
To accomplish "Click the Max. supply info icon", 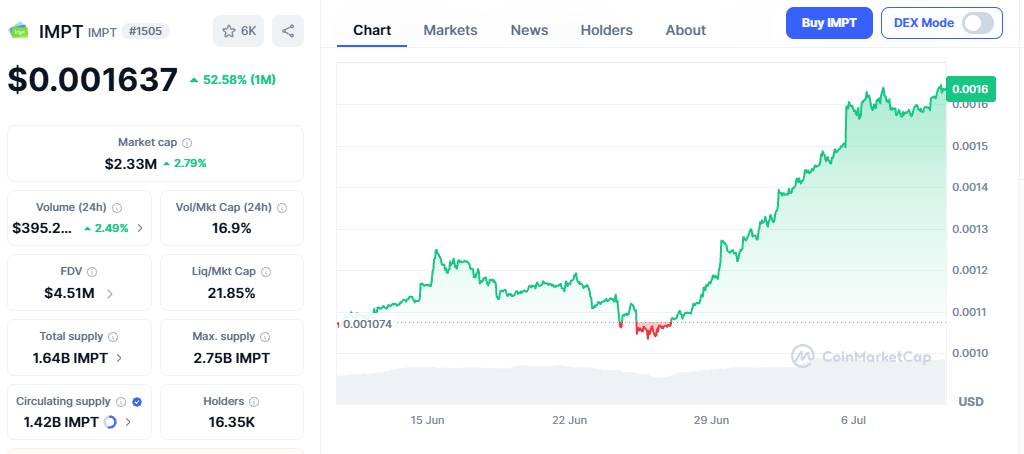I will [264, 337].
